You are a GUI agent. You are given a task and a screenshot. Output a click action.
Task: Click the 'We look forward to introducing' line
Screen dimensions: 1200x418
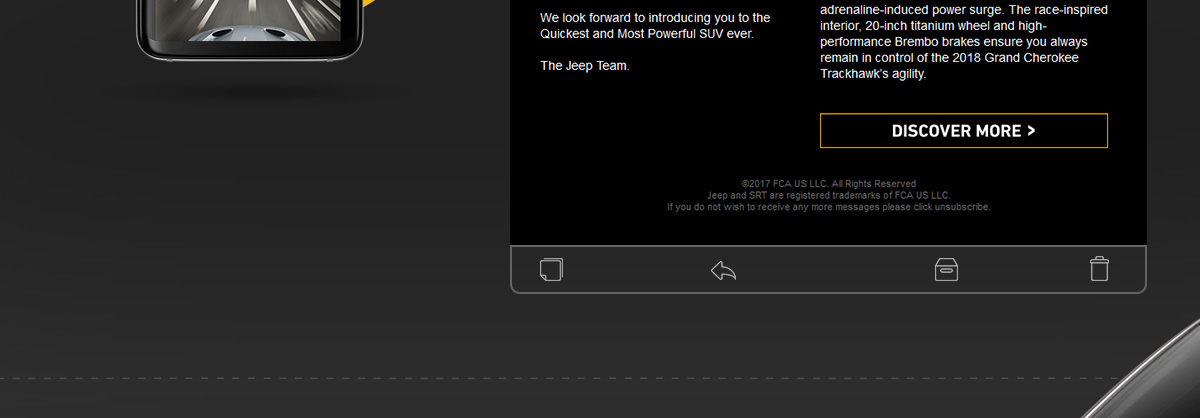click(655, 18)
